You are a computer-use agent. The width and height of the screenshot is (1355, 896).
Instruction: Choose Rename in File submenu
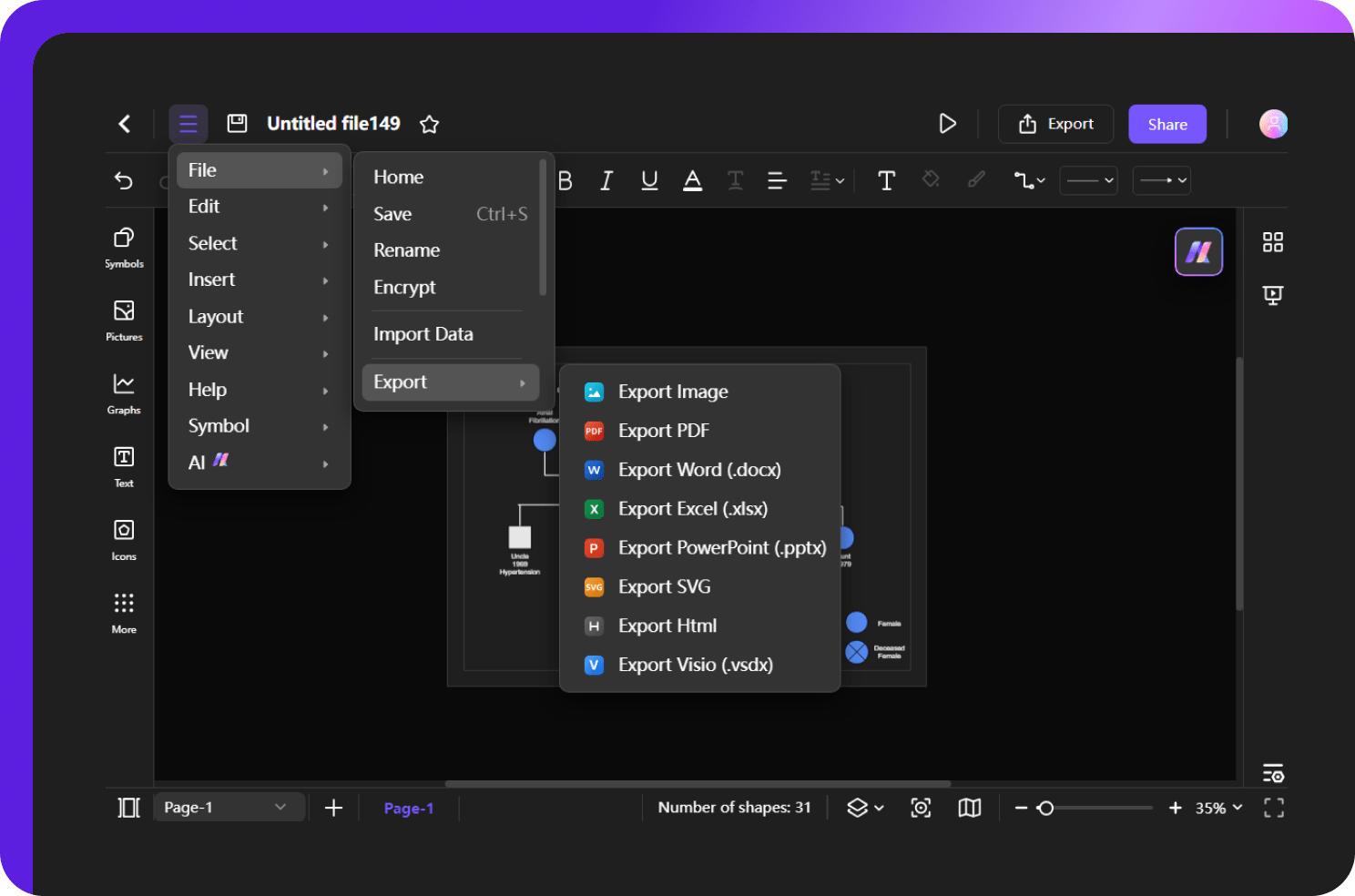click(x=451, y=250)
